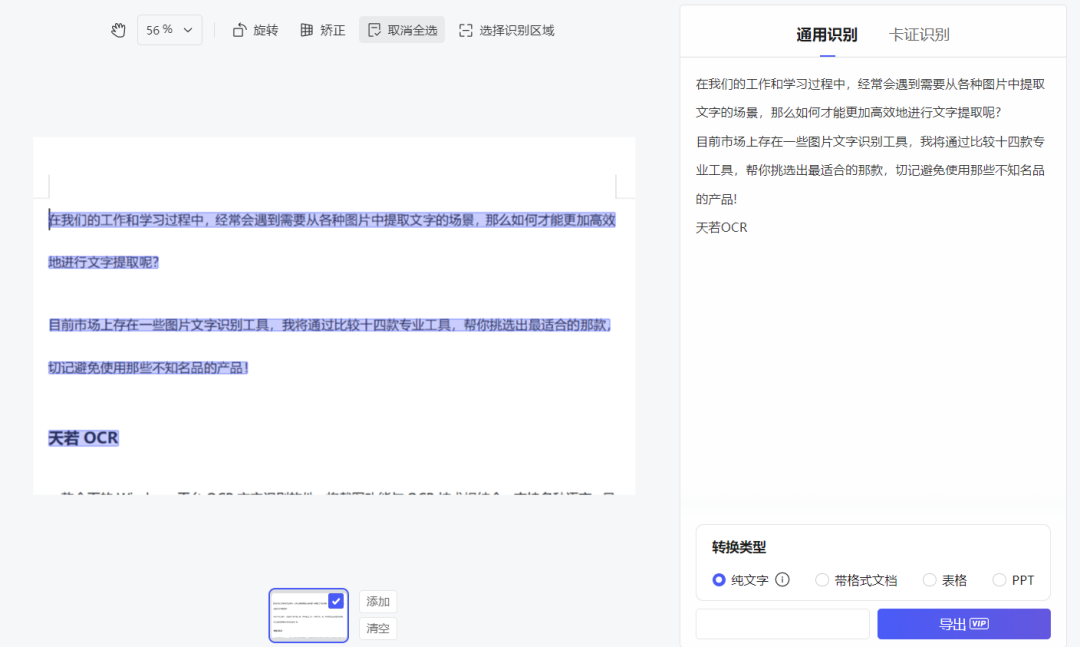
Task: Expand zoom level chevron arrow
Action: click(188, 30)
